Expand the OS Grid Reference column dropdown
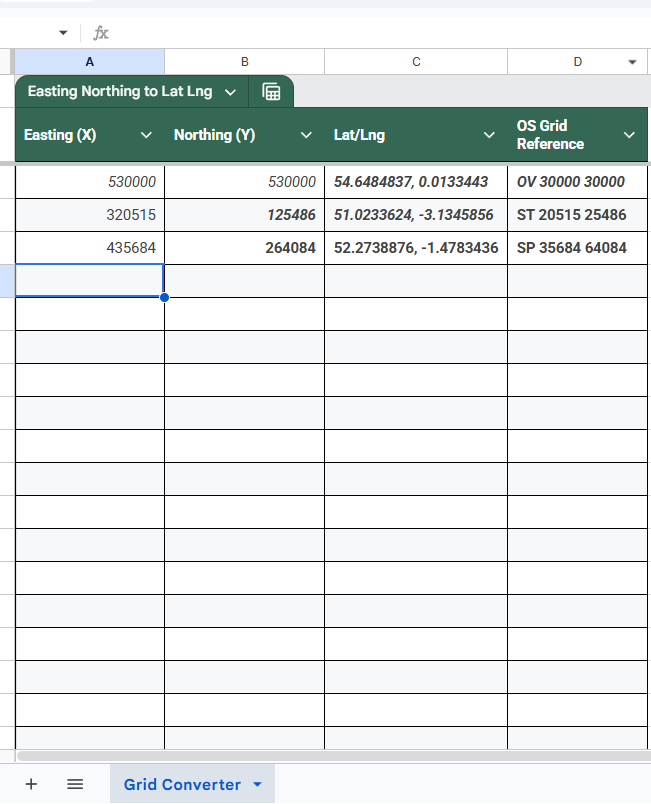This screenshot has width=651, height=804. 629,134
